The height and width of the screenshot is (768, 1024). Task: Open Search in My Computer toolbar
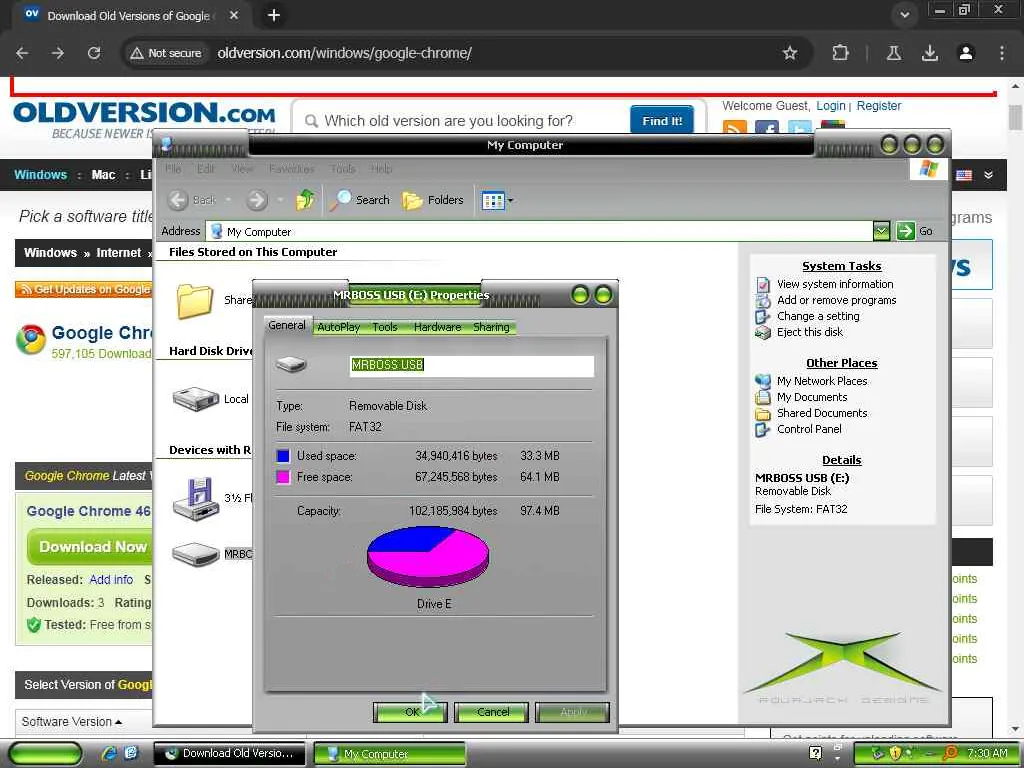(x=360, y=200)
